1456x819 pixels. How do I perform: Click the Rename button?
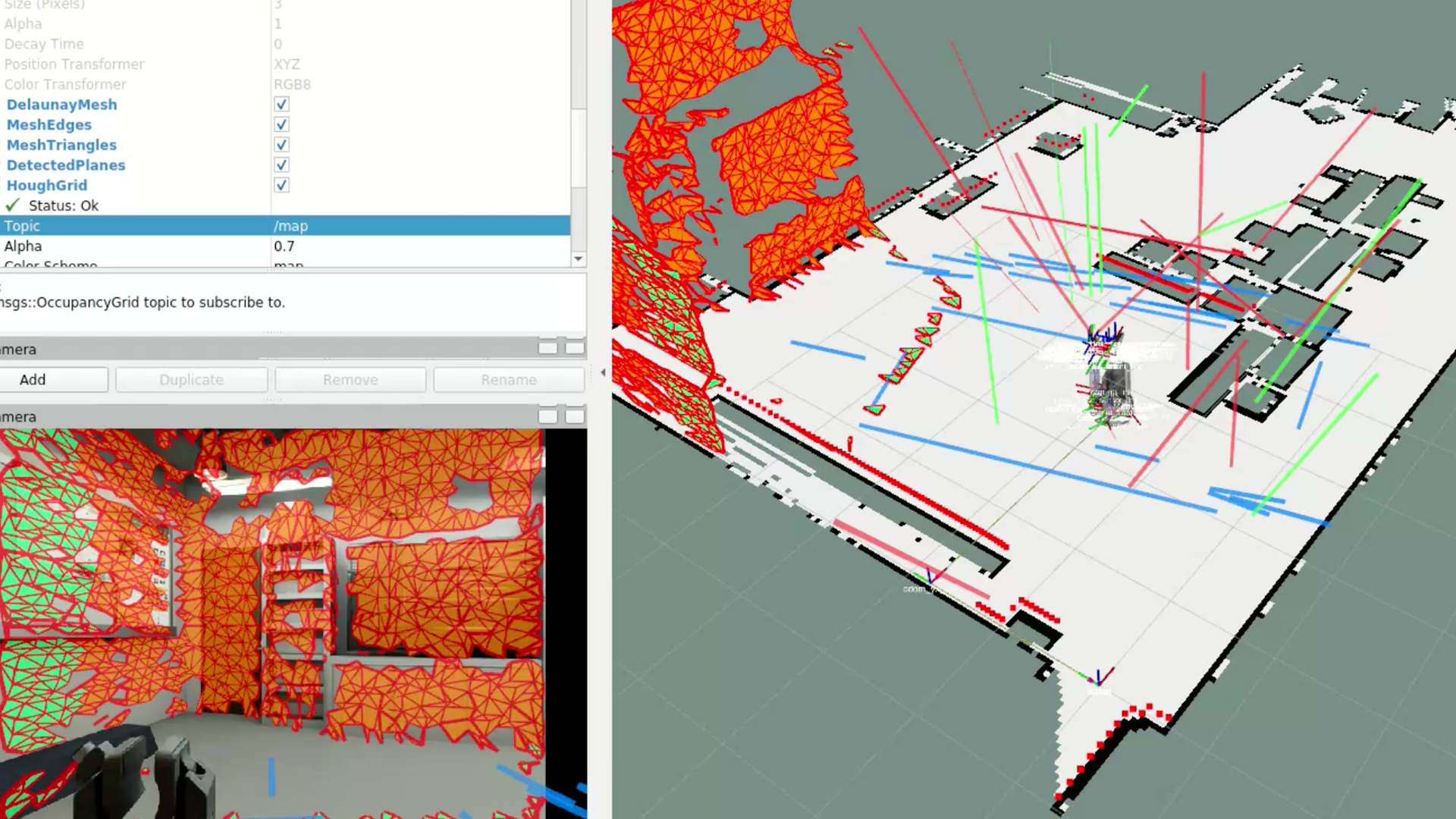(x=508, y=379)
